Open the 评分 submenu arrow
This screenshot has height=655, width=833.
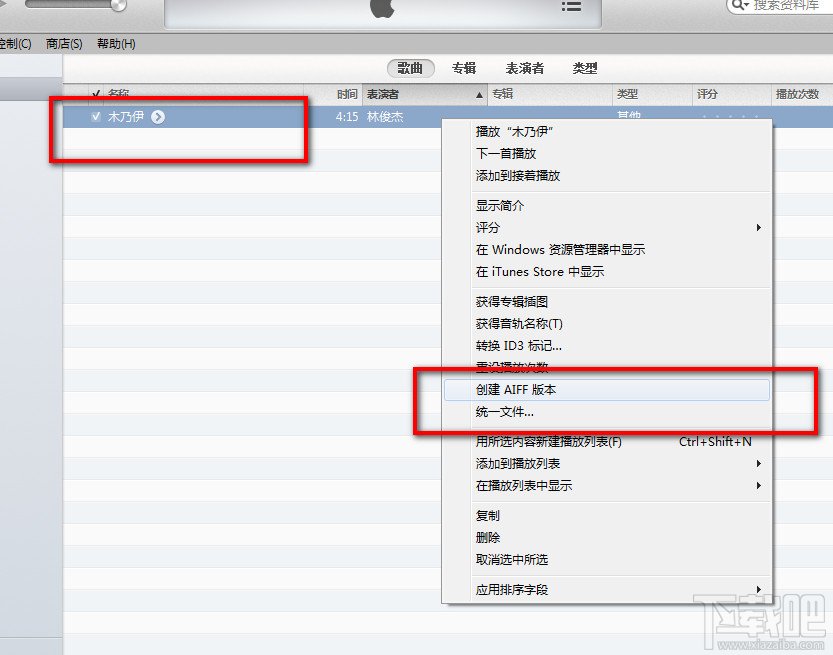(759, 228)
